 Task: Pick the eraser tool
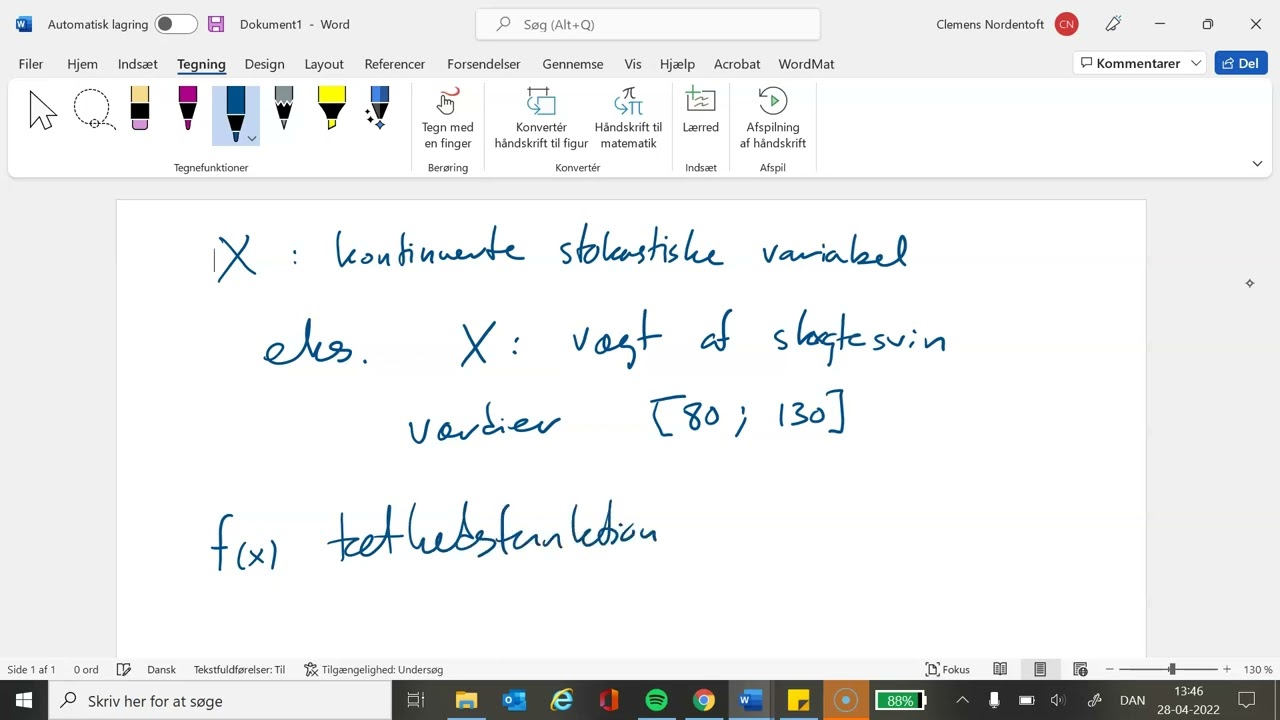[140, 108]
